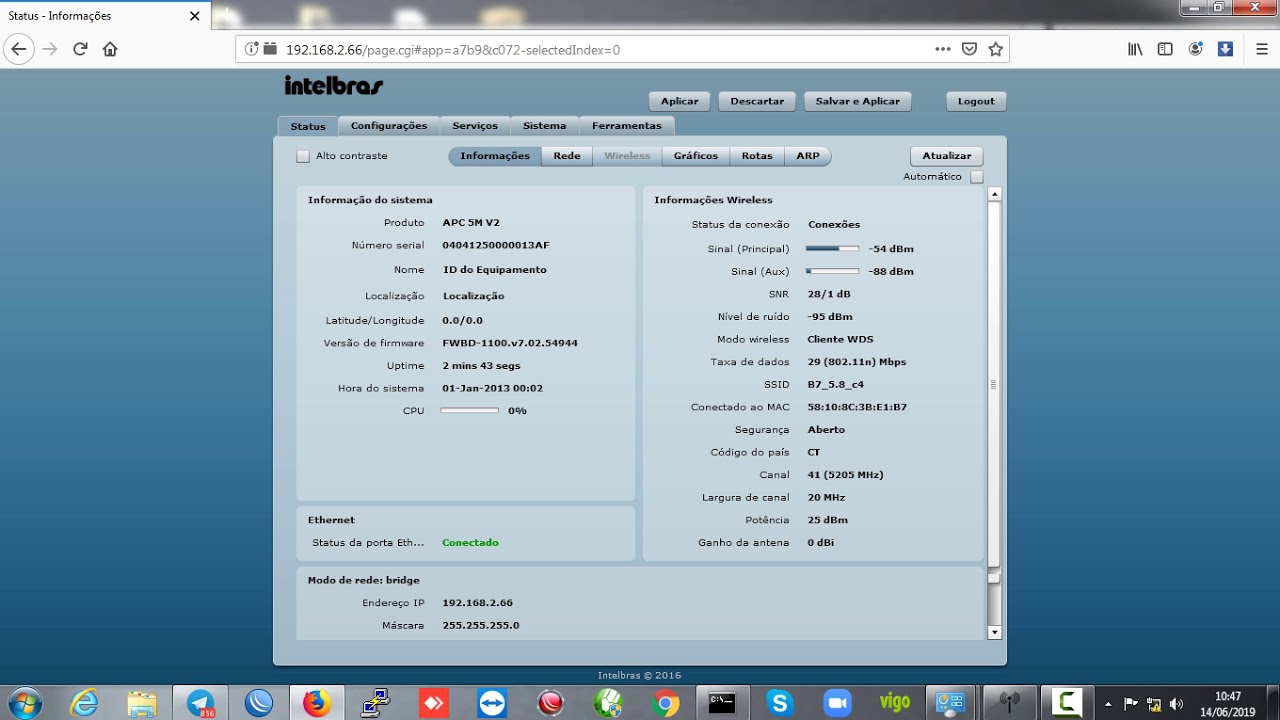The image size is (1280, 720).
Task: Open network status tray icon
Action: pyautogui.click(x=1153, y=703)
